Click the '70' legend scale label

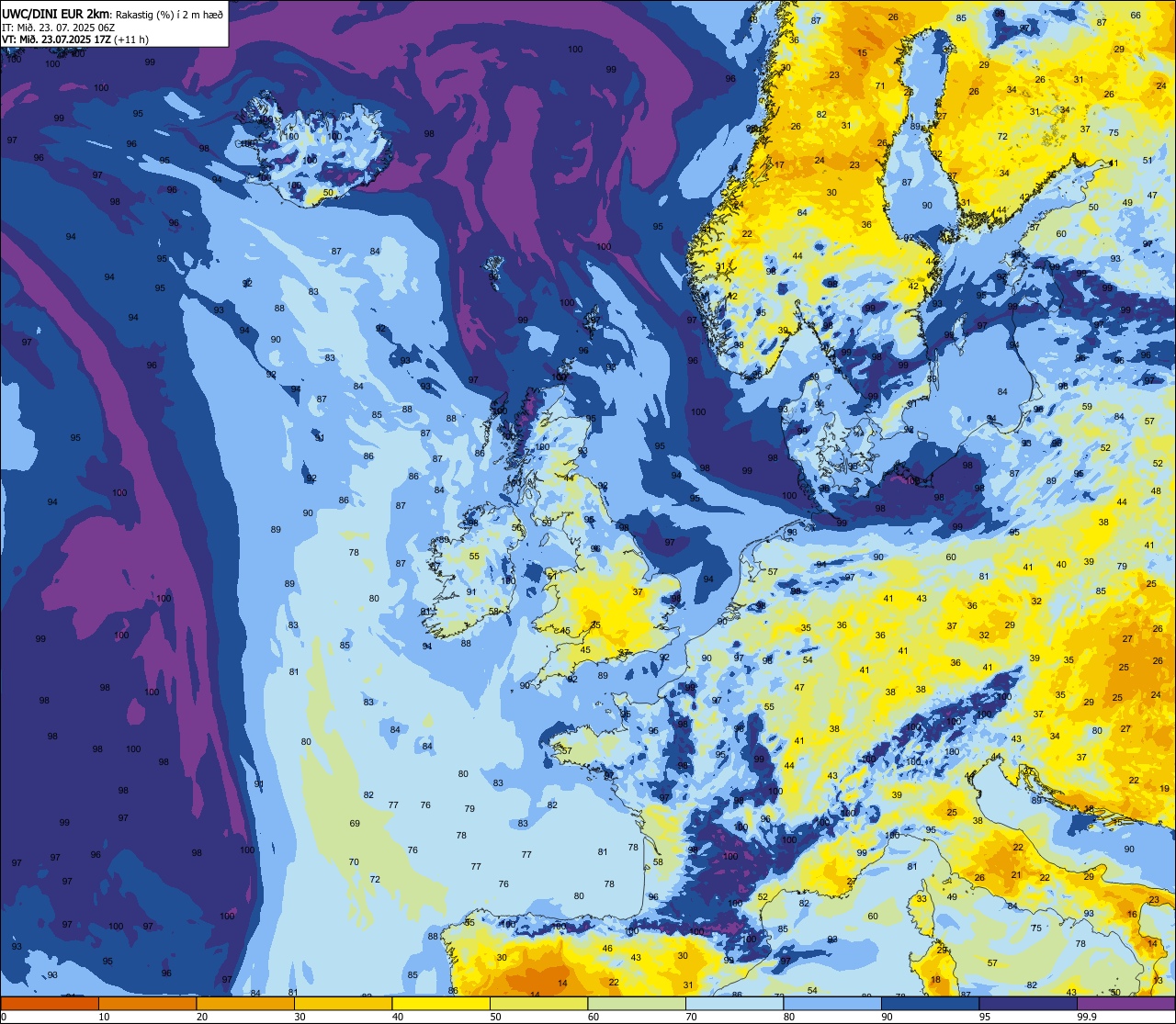(691, 1017)
